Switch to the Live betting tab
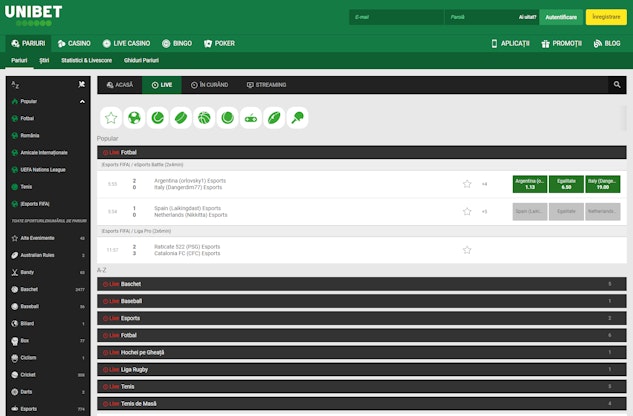Screen dimensions: 633x416 [162, 85]
